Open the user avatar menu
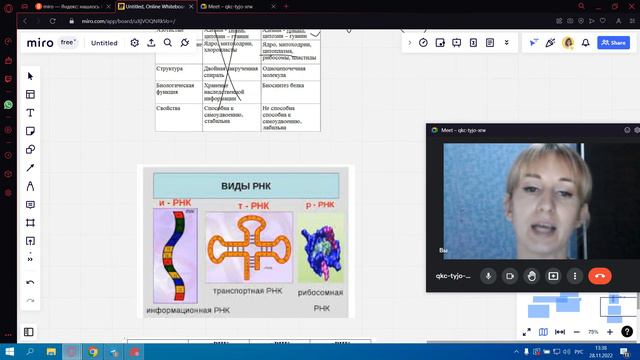This screenshot has width=640, height=360. pyautogui.click(x=568, y=43)
